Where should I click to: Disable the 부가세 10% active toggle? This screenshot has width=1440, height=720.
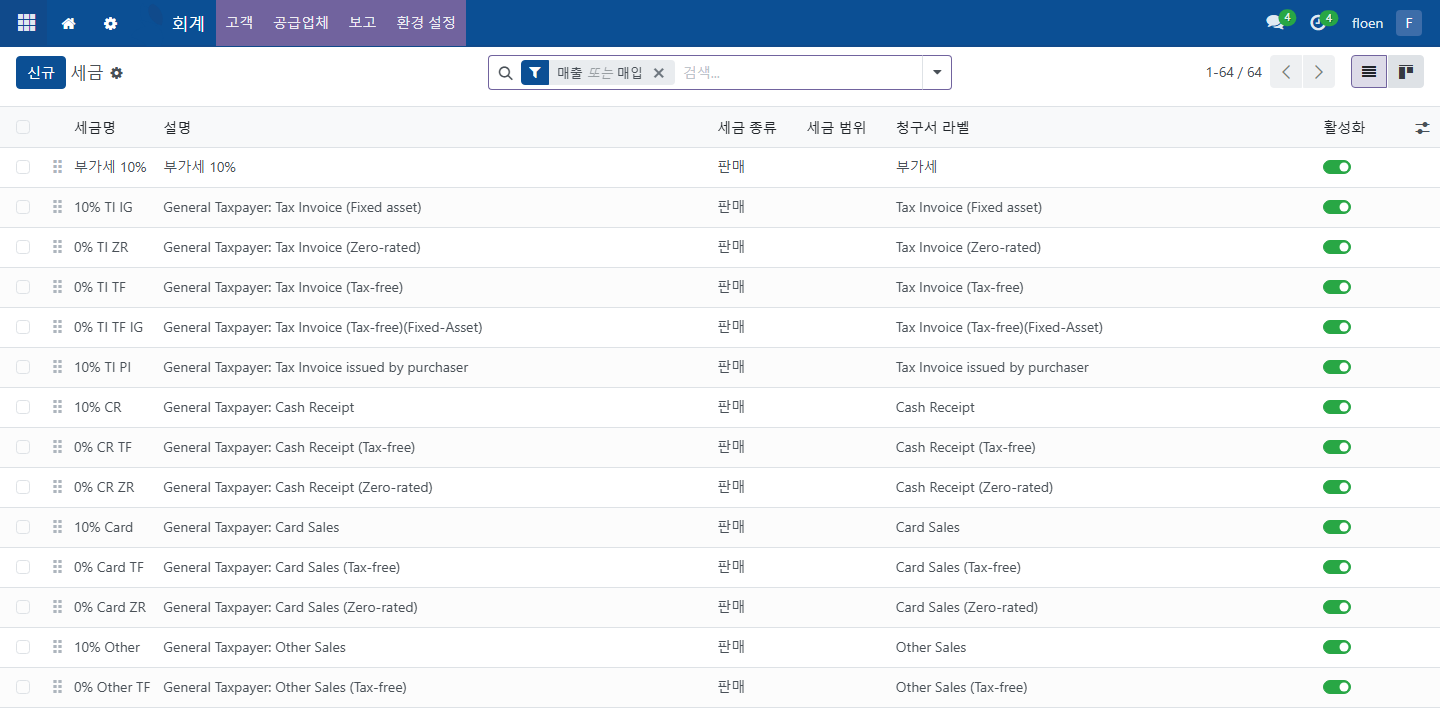tap(1337, 167)
